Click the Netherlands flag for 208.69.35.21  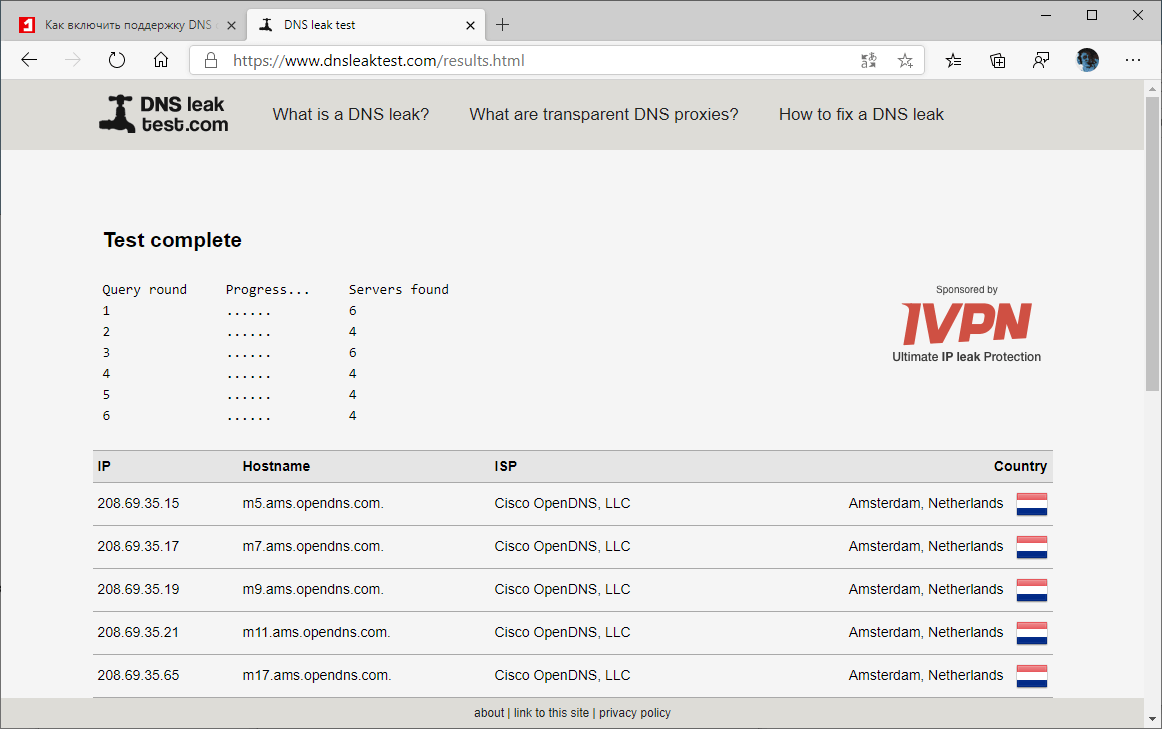click(x=1032, y=633)
